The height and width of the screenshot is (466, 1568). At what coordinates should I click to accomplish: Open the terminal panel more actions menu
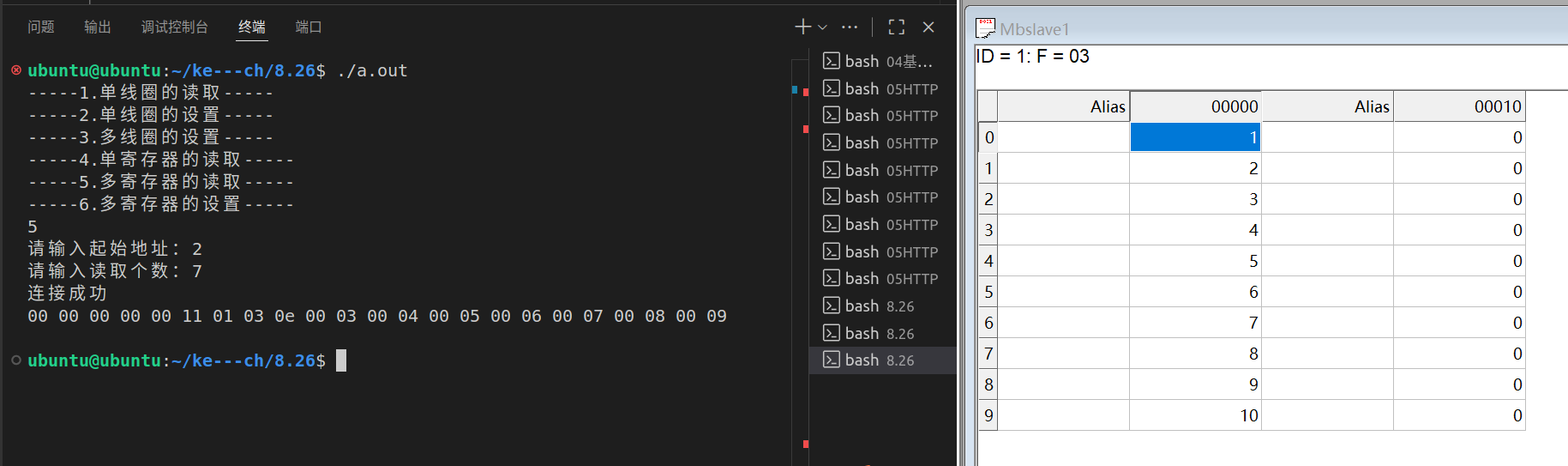850,27
